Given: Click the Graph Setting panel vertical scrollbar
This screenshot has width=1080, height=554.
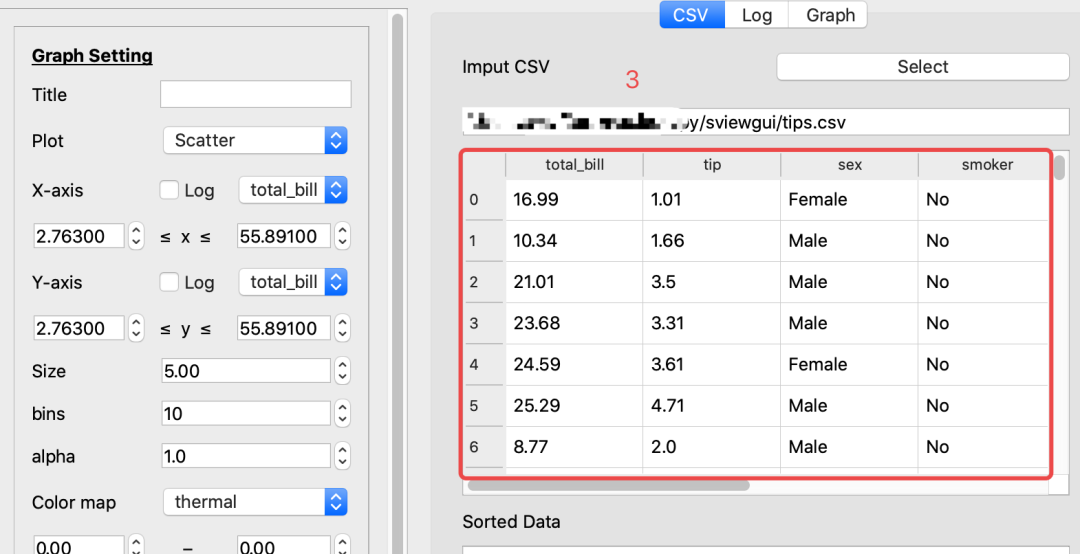Looking at the screenshot, I should (x=397, y=283).
